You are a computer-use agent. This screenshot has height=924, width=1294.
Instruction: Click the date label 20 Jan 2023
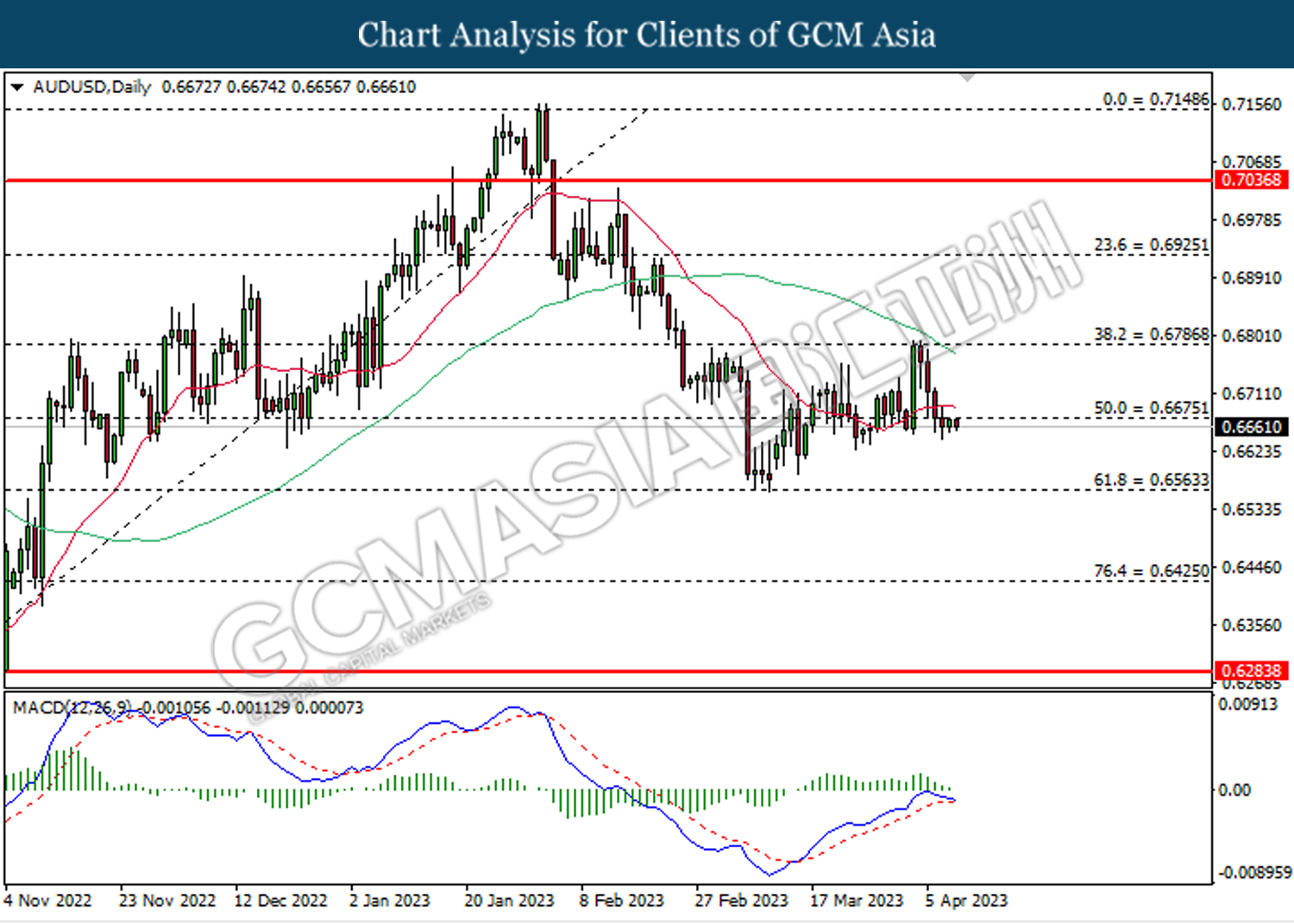(509, 901)
